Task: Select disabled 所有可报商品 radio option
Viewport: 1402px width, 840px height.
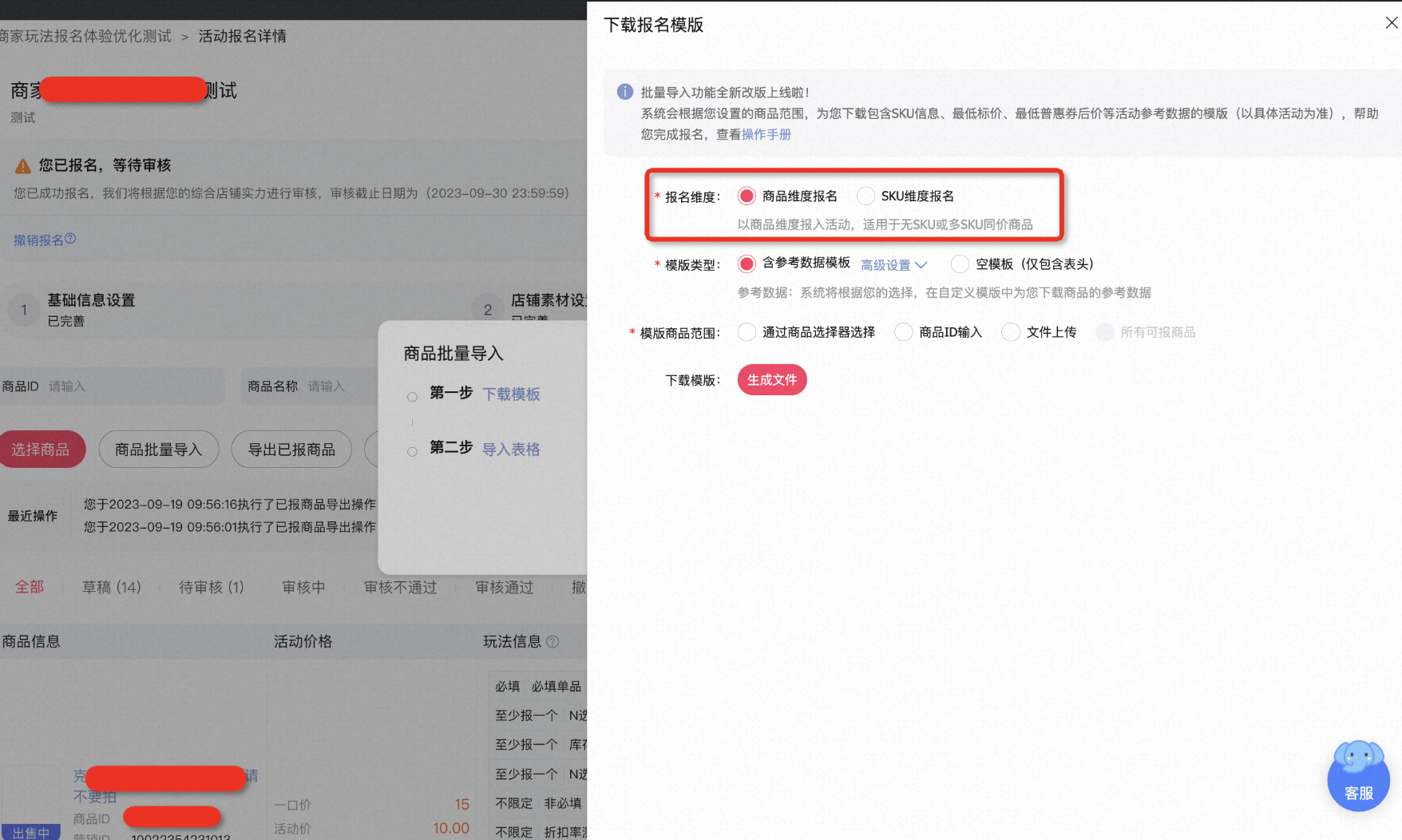Action: (1105, 332)
